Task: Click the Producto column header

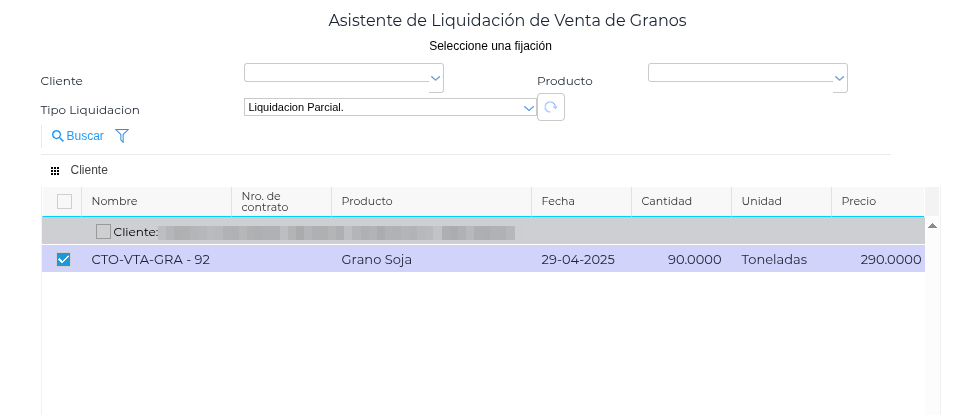Action: (x=367, y=201)
